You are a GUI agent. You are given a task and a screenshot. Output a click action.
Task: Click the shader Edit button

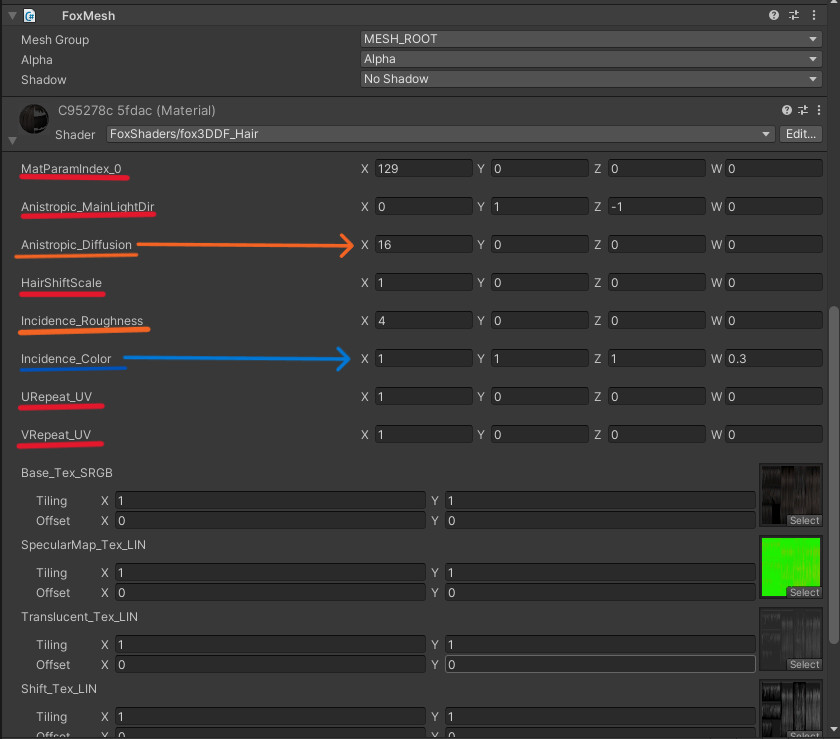click(x=800, y=133)
